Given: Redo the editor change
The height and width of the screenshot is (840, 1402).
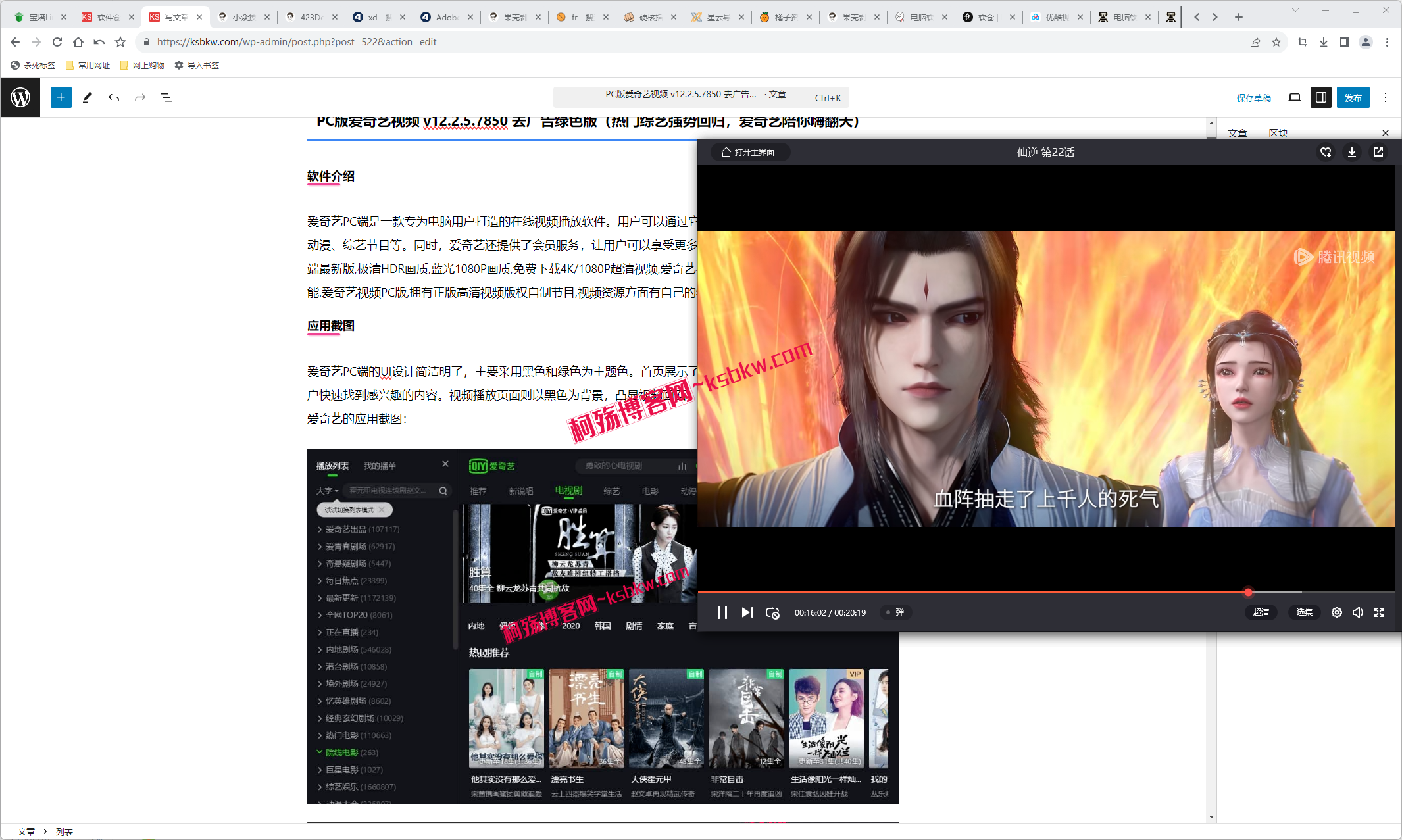Looking at the screenshot, I should (140, 97).
